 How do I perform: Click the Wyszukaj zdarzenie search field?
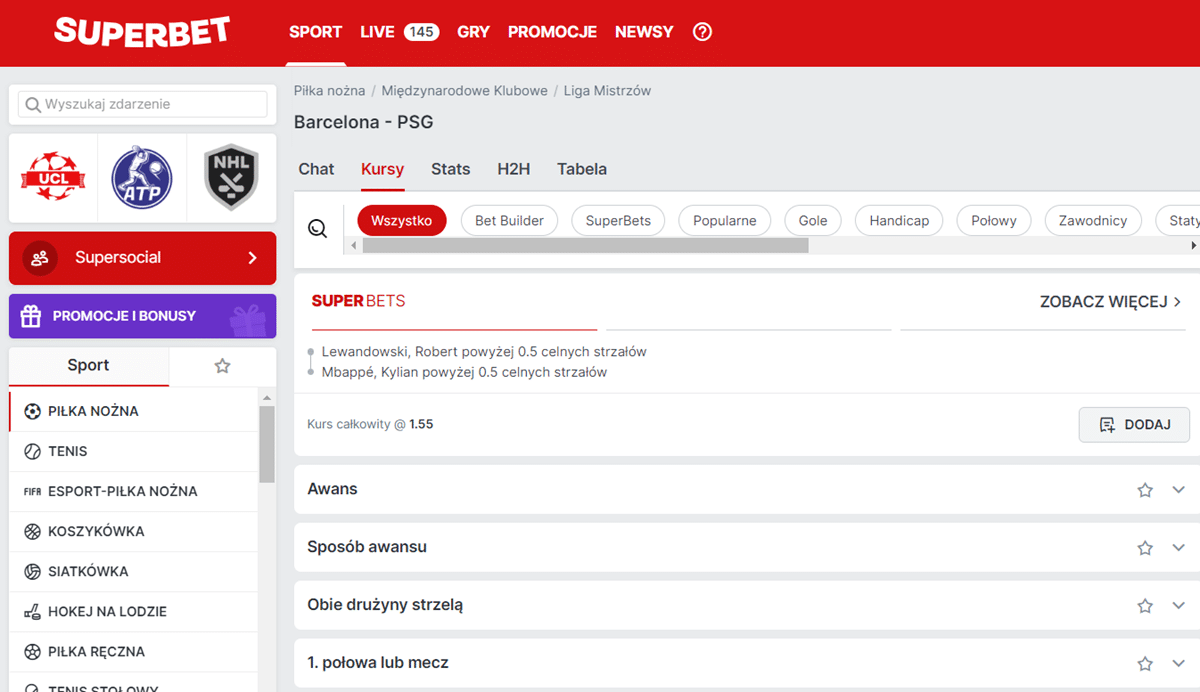pyautogui.click(x=140, y=104)
